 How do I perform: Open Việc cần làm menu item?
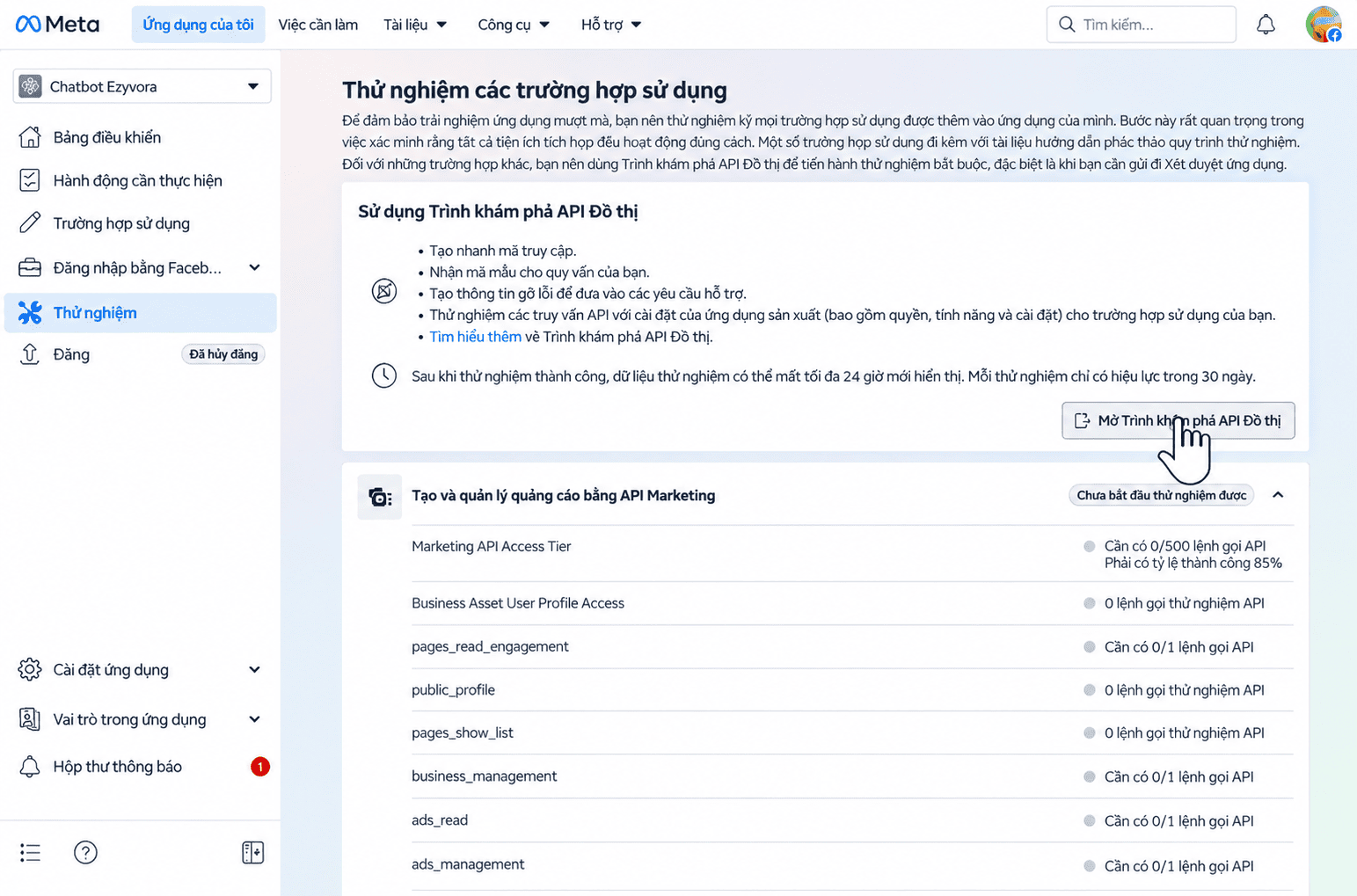(x=318, y=25)
